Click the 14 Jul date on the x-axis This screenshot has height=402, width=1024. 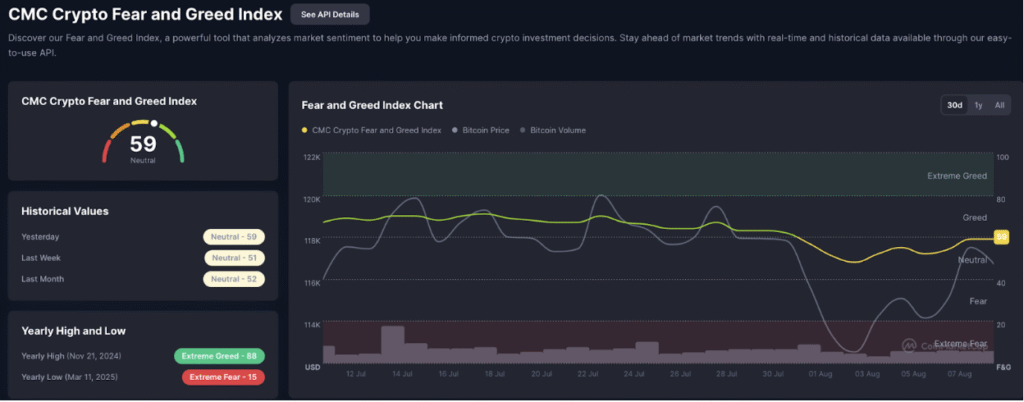(402, 374)
